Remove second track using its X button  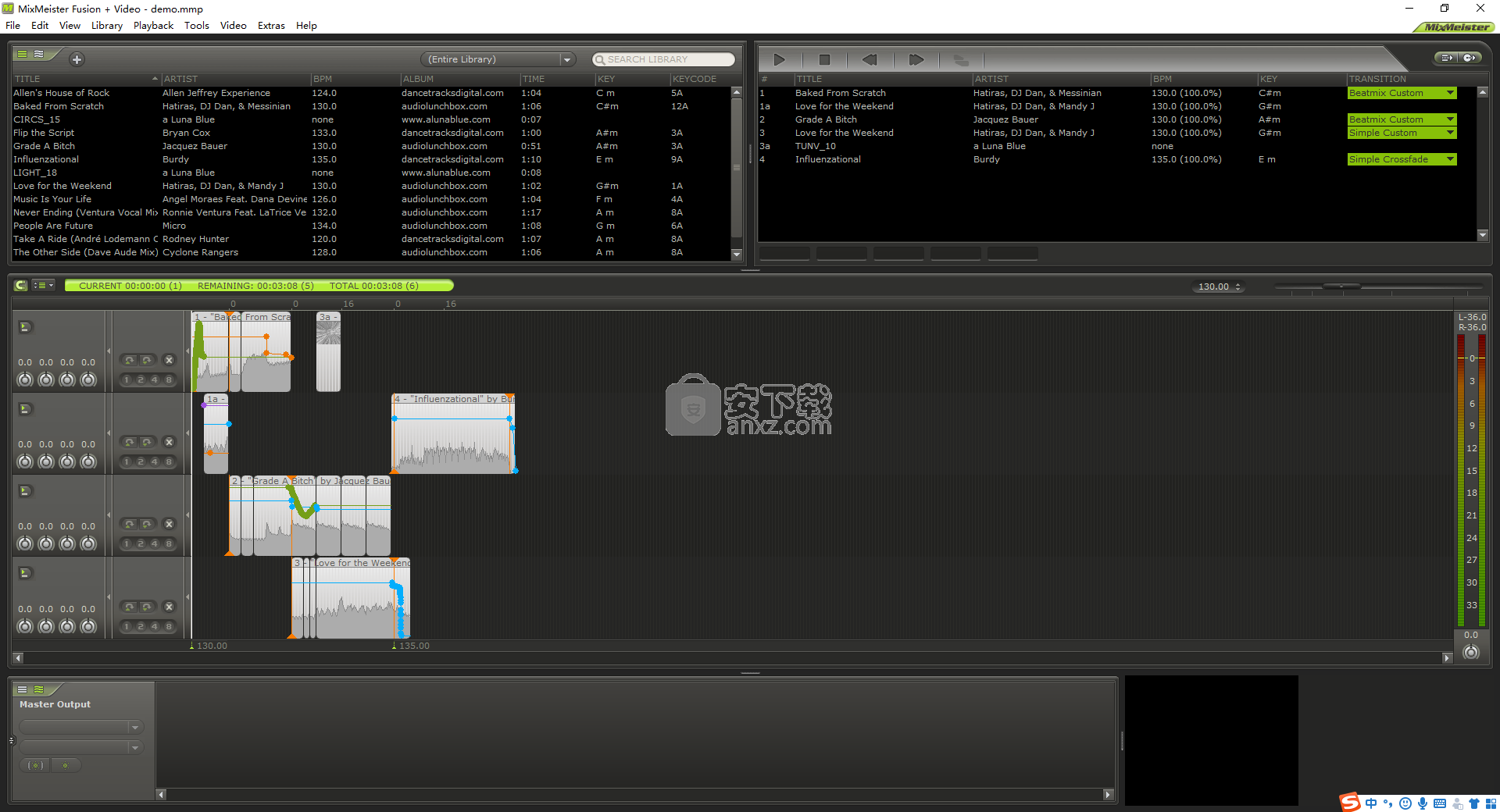coord(169,442)
